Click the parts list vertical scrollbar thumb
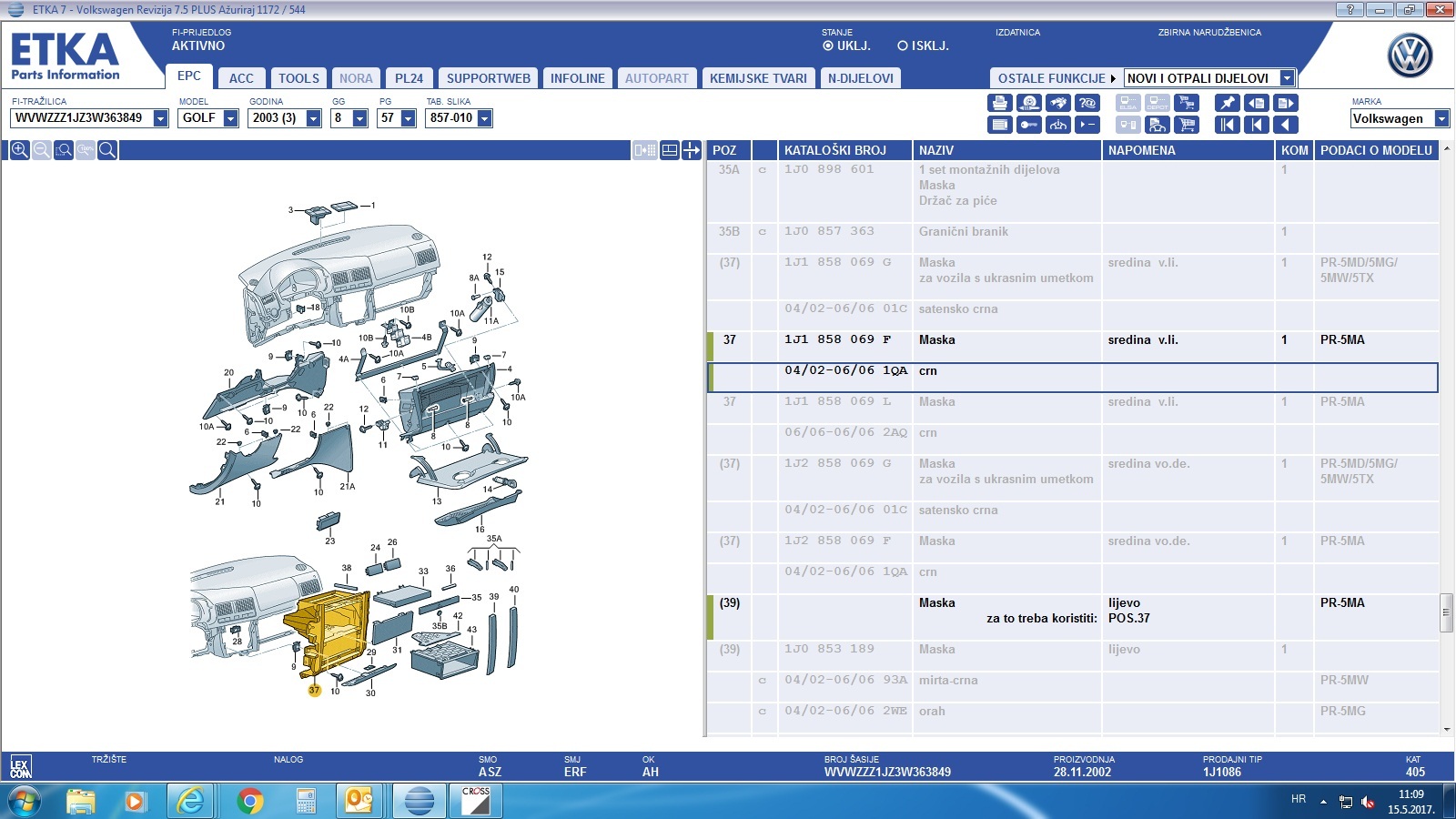Screen dimensions: 1456x819 click(x=1446, y=612)
